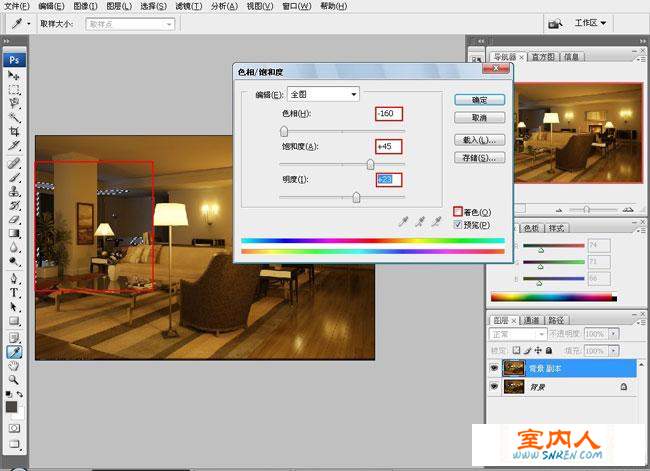
Task: Select the Zoom tool
Action: (x=14, y=380)
